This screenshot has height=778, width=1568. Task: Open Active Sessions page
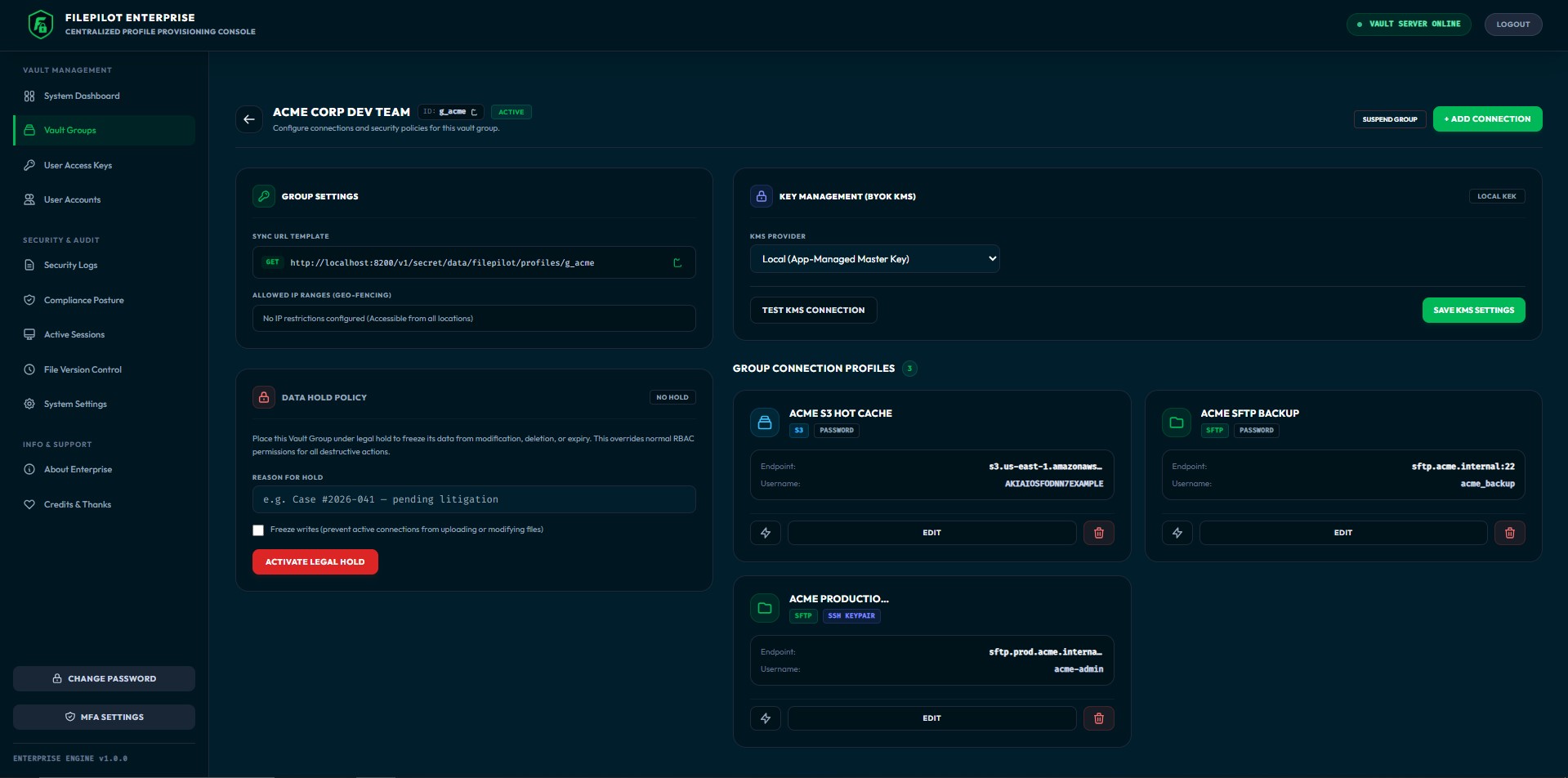coord(104,334)
